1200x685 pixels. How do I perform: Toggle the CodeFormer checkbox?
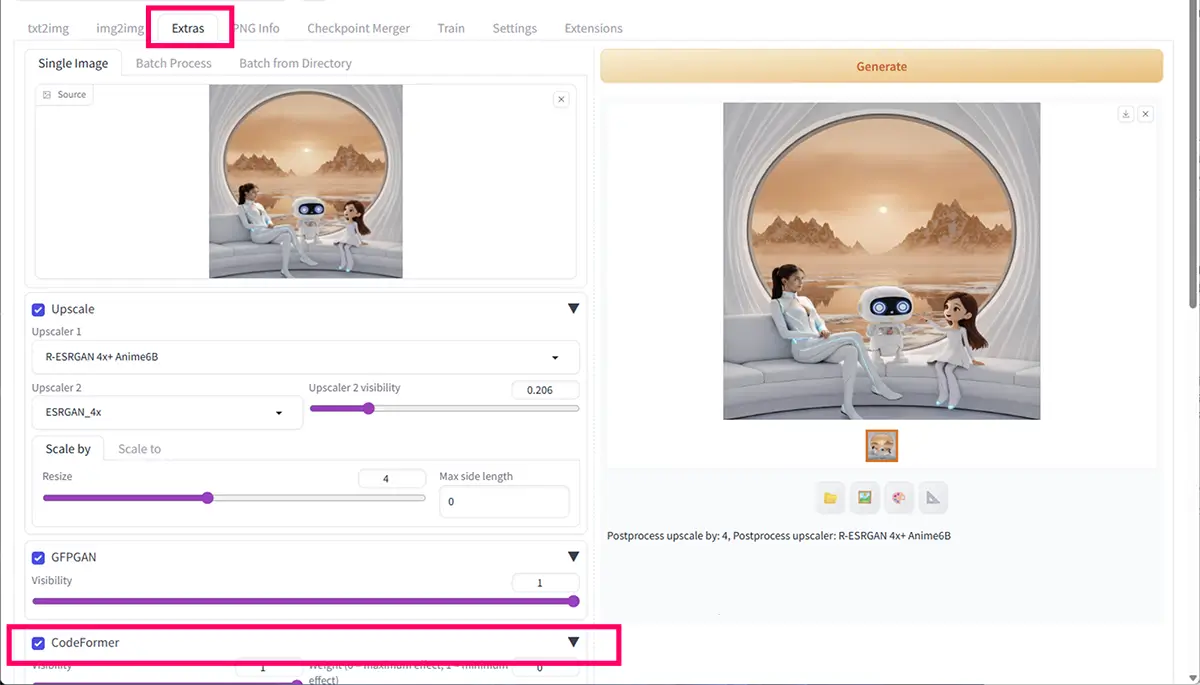coord(39,643)
